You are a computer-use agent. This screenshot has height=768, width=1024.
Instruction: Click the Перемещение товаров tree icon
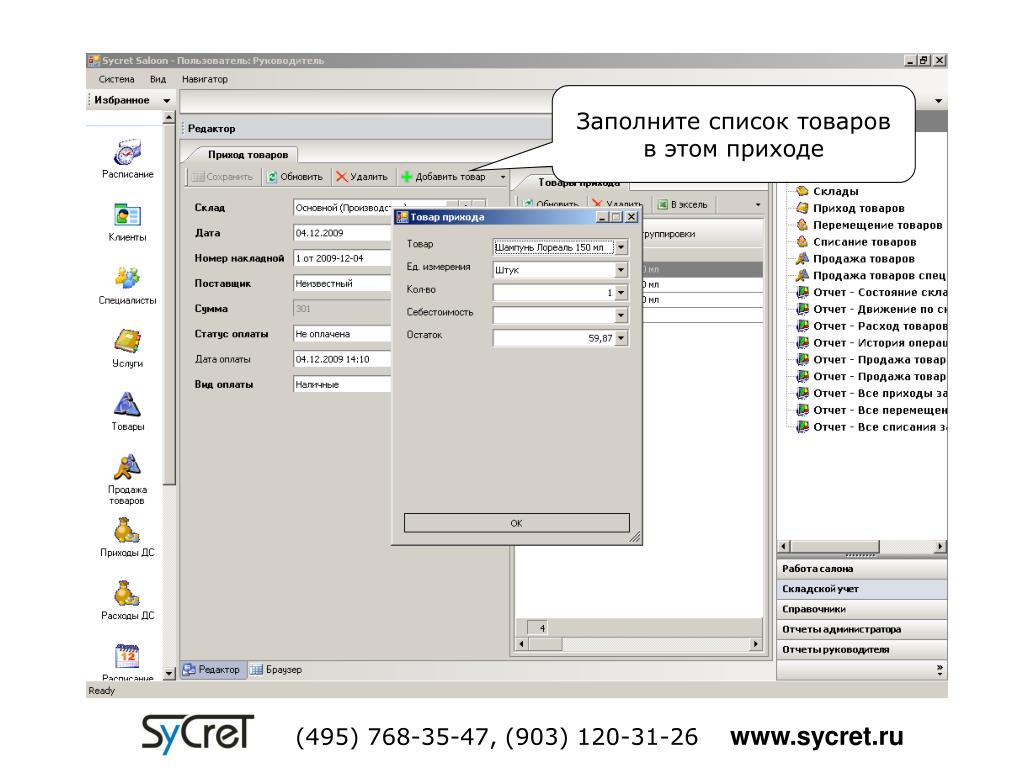[802, 225]
